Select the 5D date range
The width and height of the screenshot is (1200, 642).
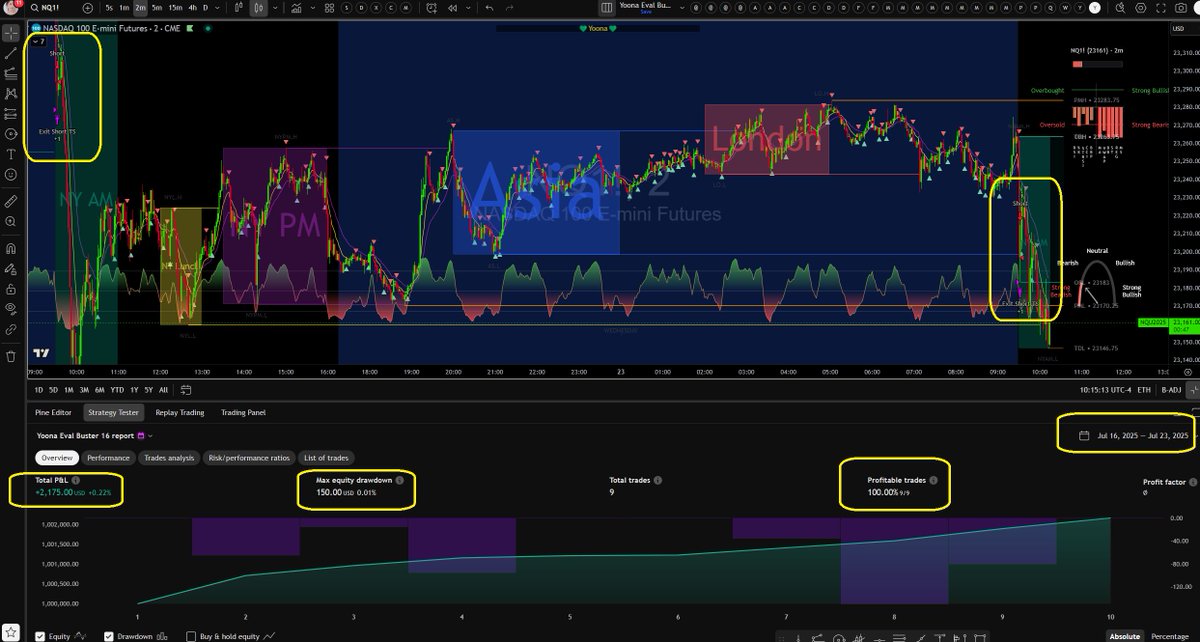tap(51, 390)
